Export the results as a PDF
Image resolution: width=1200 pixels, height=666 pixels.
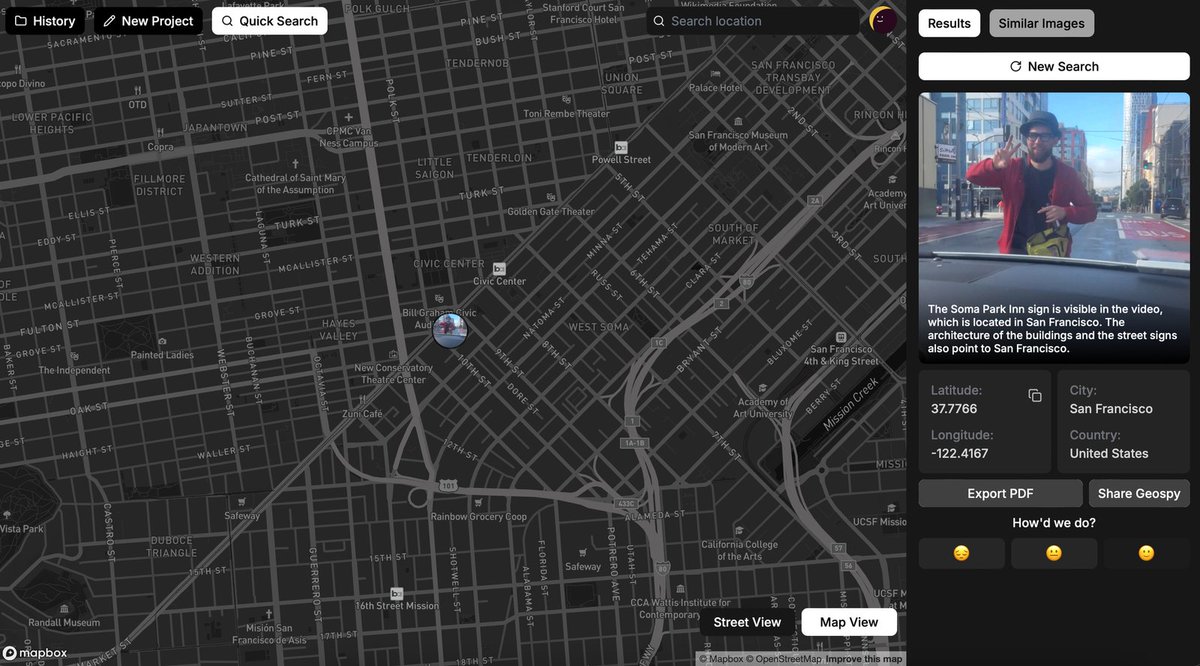tap(1000, 492)
